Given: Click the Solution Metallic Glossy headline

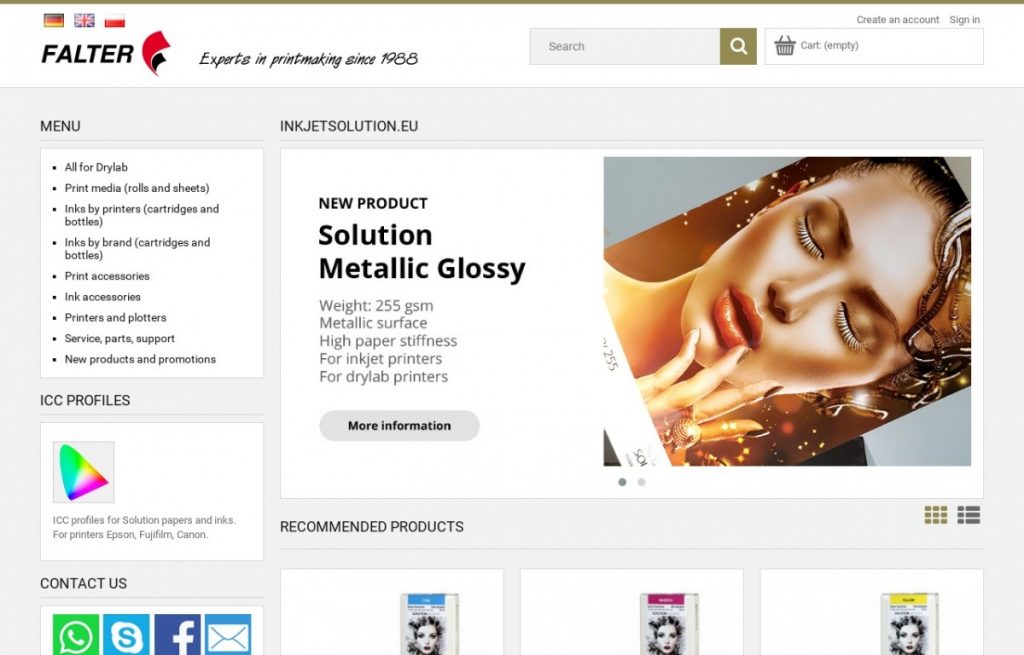Looking at the screenshot, I should (x=422, y=251).
